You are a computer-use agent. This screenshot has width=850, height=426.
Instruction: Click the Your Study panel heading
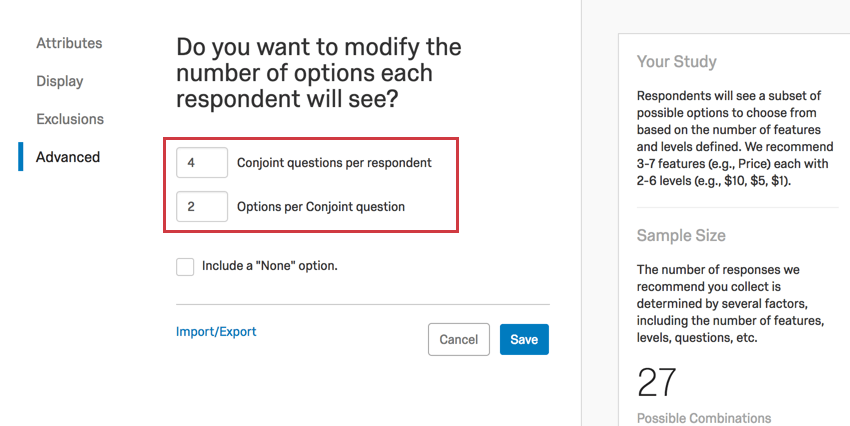coord(677,62)
